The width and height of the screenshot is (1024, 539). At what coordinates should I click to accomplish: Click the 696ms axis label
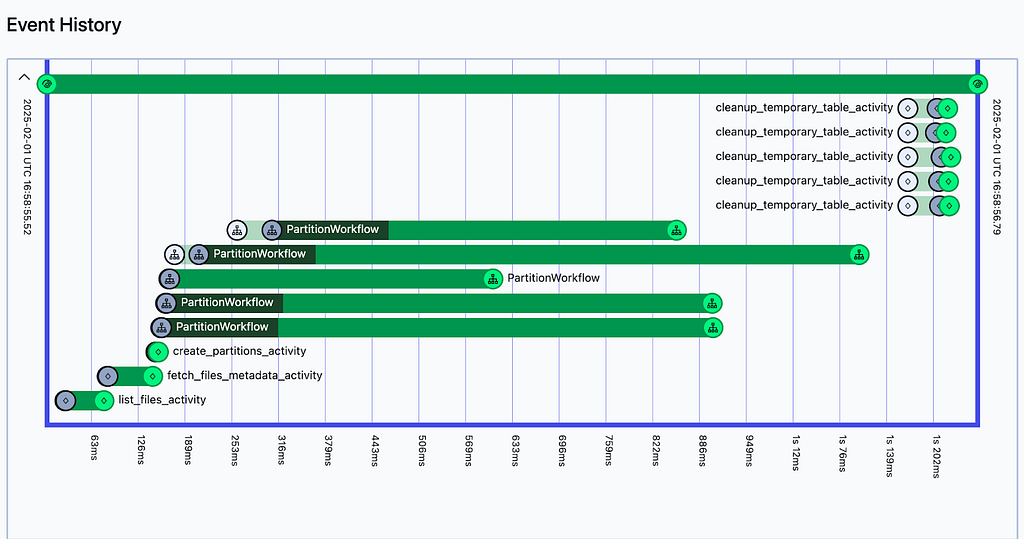coord(562,450)
